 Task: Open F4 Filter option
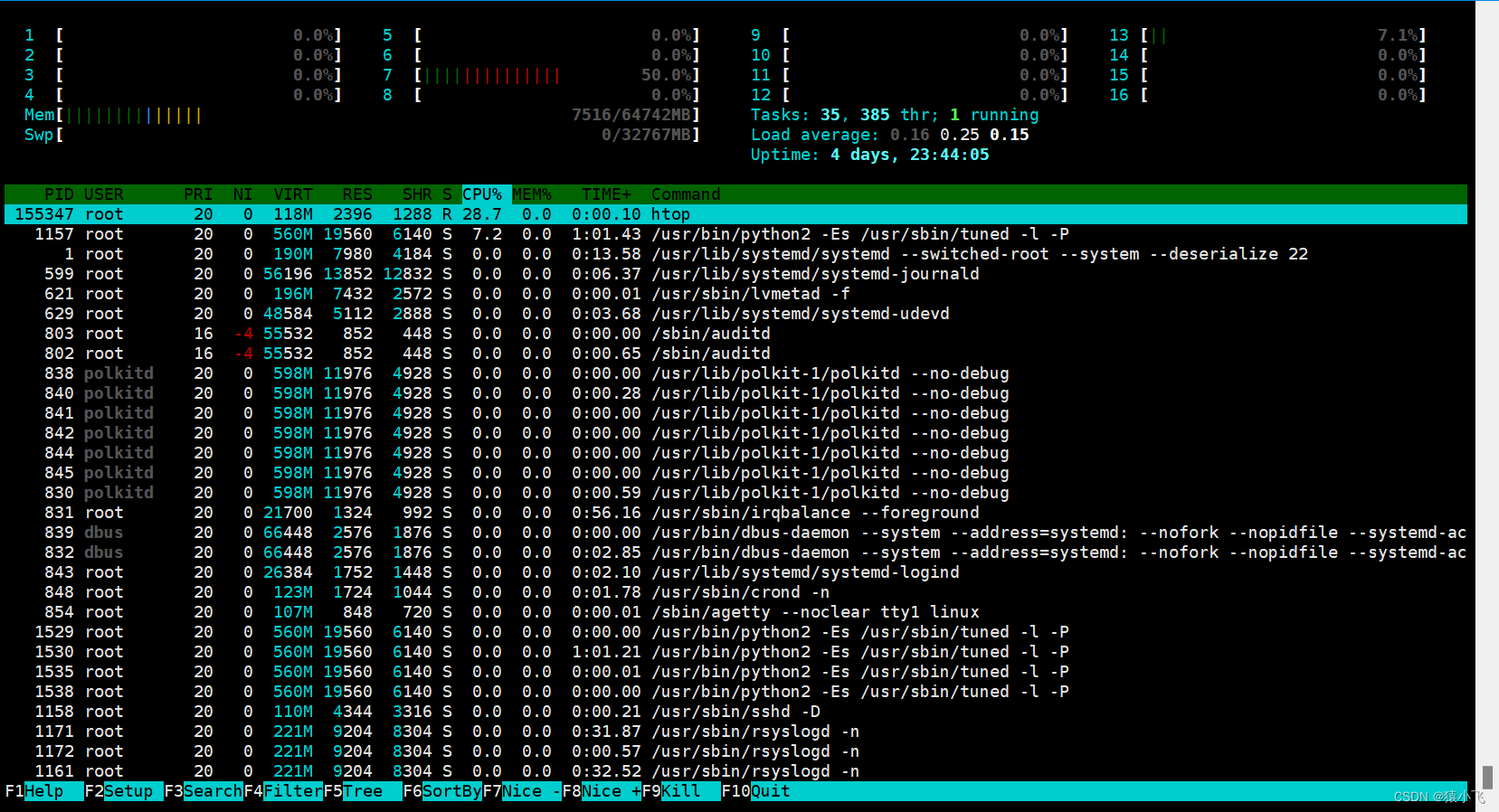(x=283, y=791)
